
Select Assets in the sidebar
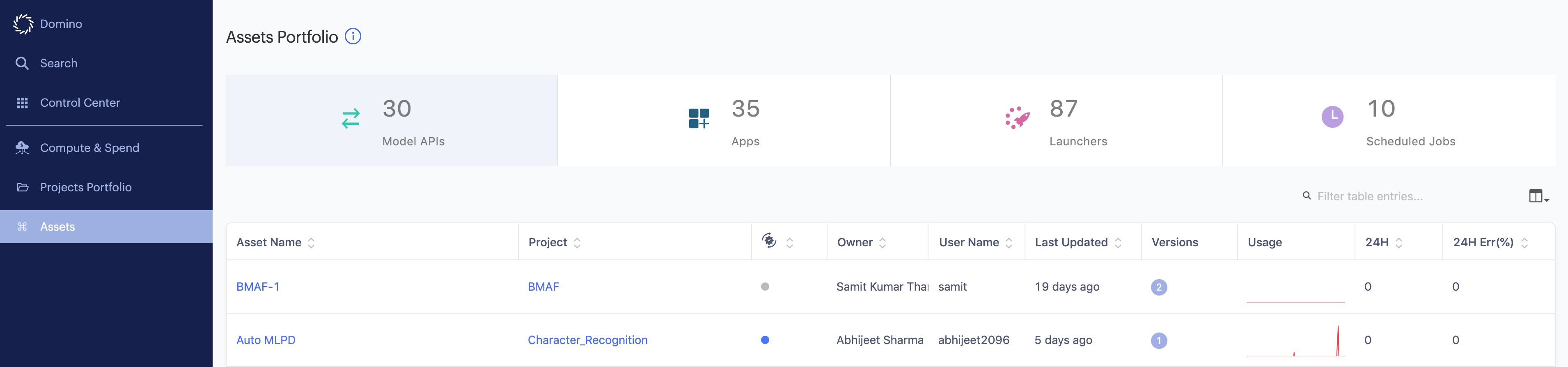click(x=106, y=227)
